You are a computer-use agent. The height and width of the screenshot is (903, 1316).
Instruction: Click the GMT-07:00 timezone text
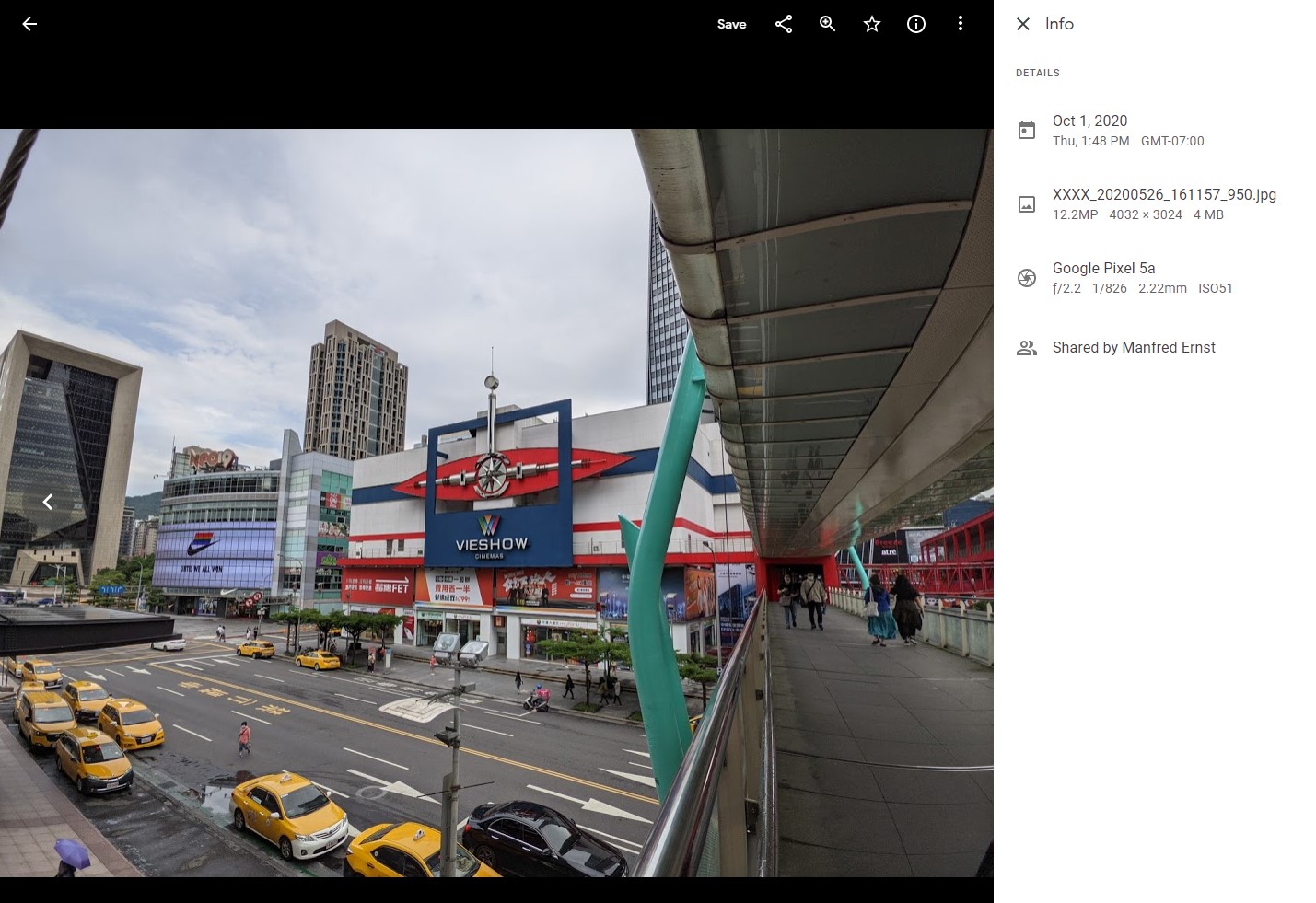pyautogui.click(x=1172, y=141)
